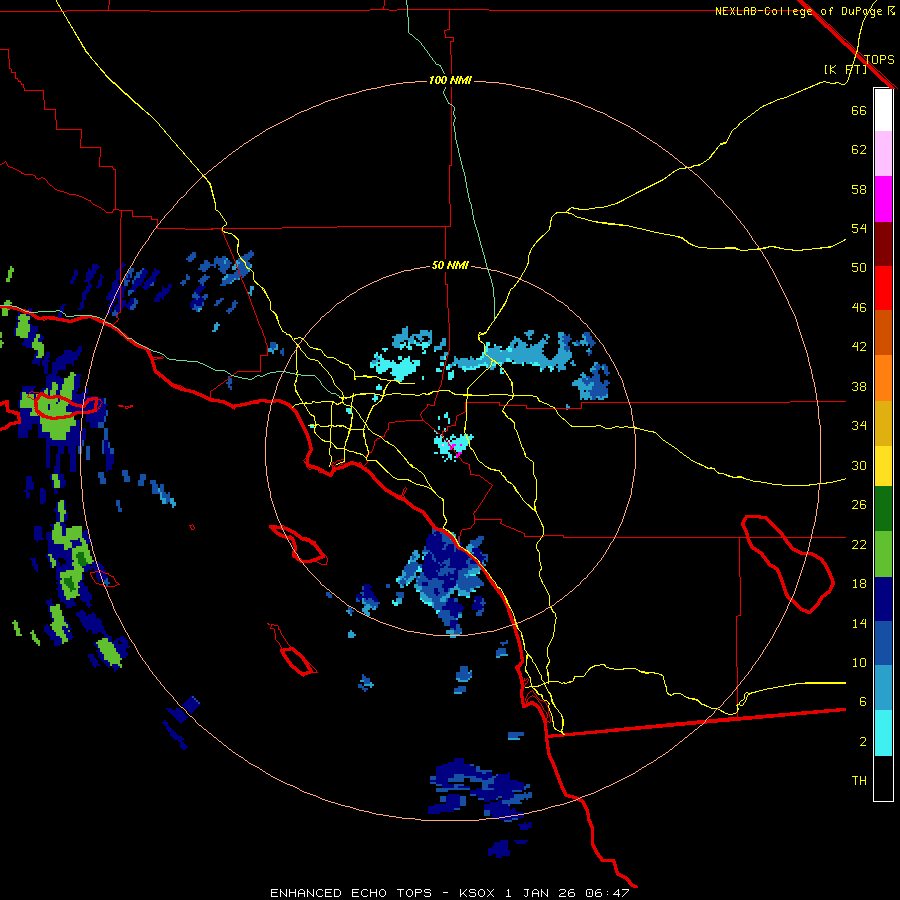Click the legend value 14
900x900 pixels.
[859, 623]
